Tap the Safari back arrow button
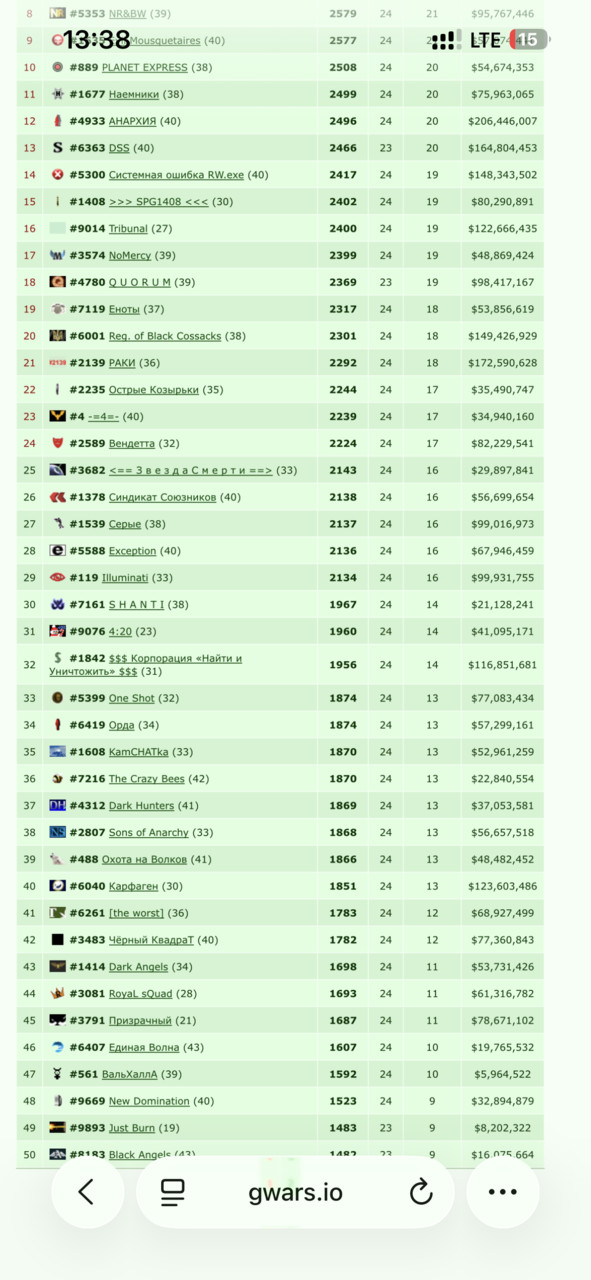This screenshot has height=1280, width=591. [87, 1192]
